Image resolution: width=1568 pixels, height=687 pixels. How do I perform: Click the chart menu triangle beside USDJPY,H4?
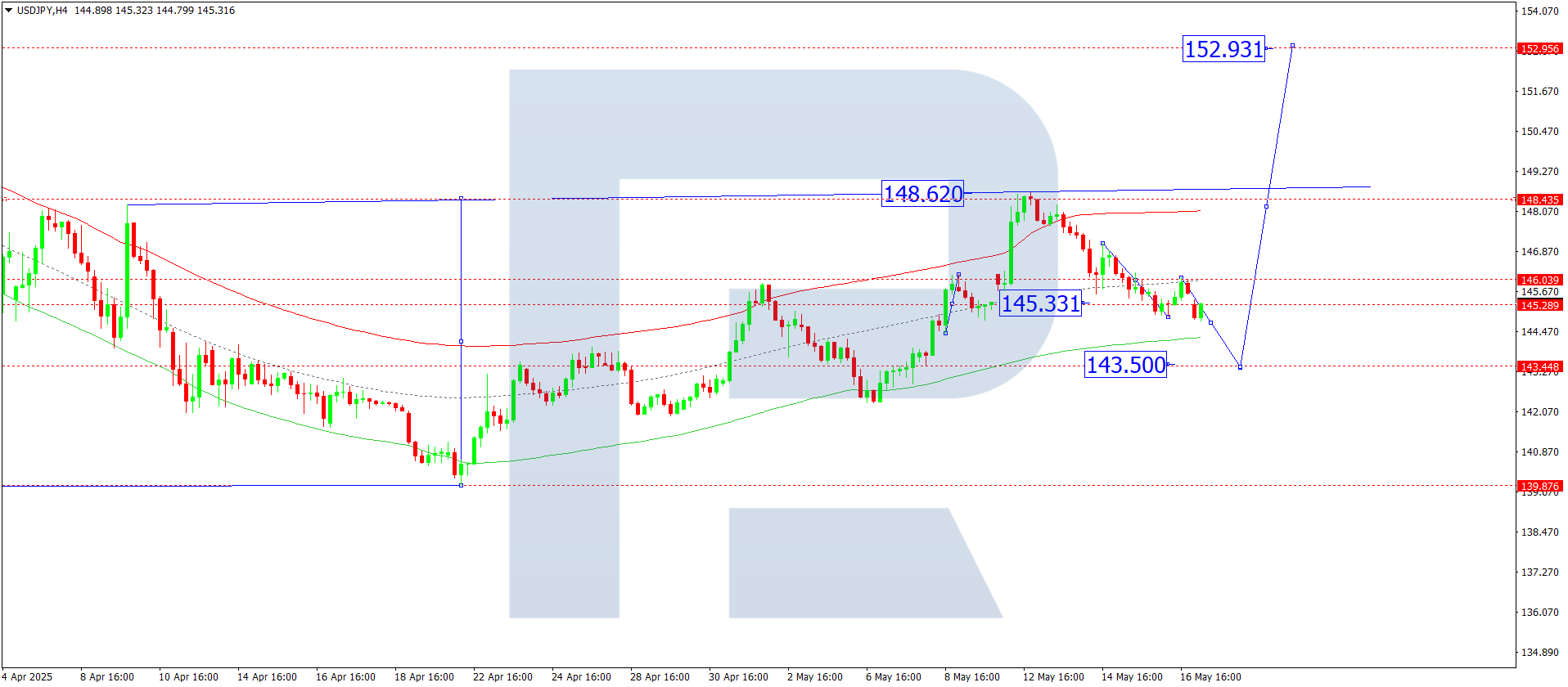point(9,11)
